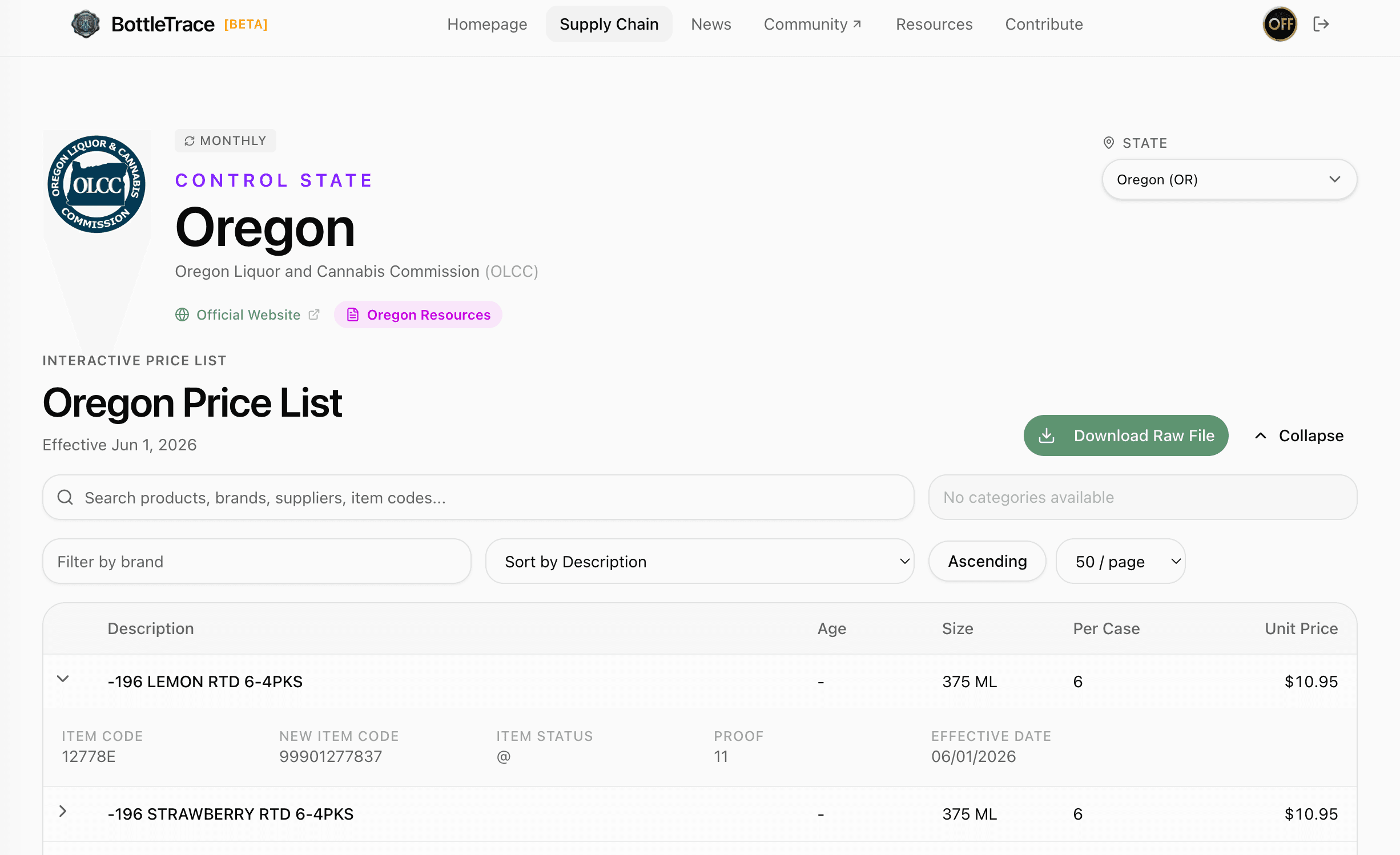
Task: Open the 50 / page dropdown
Action: point(1120,562)
